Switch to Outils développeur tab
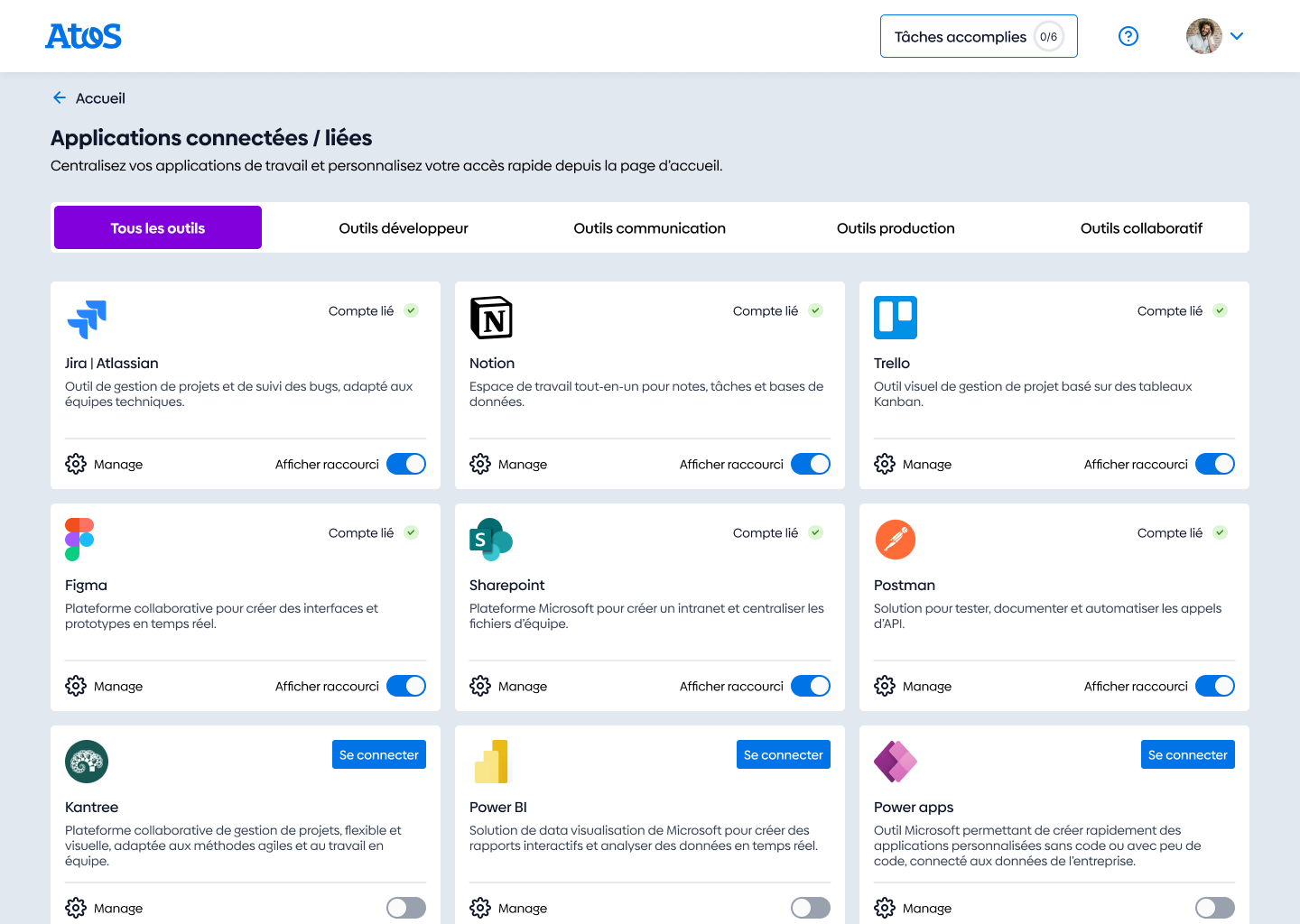Viewport: 1300px width, 924px height. click(404, 228)
